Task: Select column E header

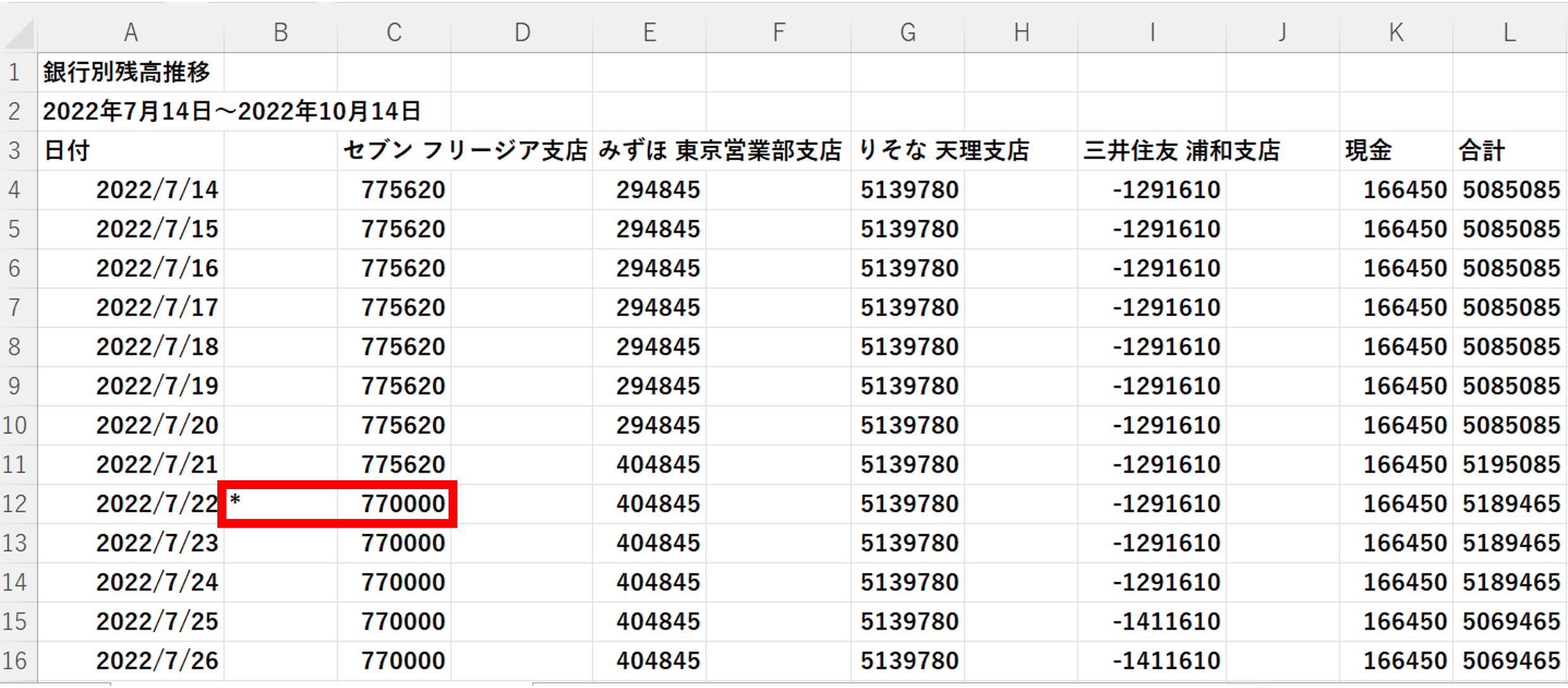Action: tap(649, 32)
